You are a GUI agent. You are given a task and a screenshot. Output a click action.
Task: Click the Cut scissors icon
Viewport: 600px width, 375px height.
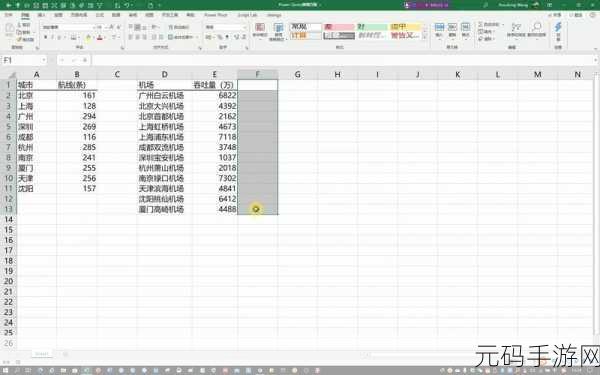19,24
